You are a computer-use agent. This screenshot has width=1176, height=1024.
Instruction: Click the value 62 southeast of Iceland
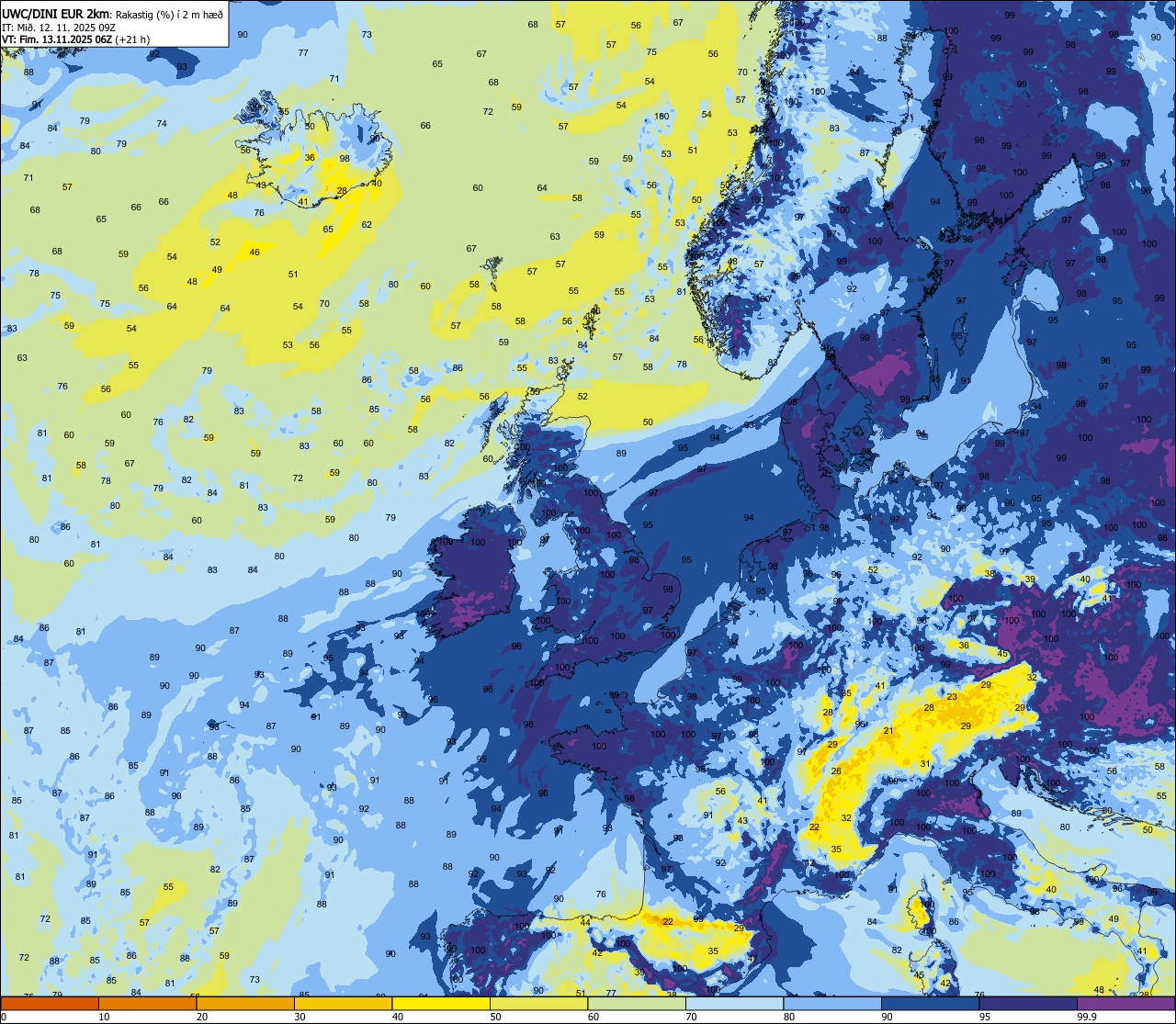(367, 224)
